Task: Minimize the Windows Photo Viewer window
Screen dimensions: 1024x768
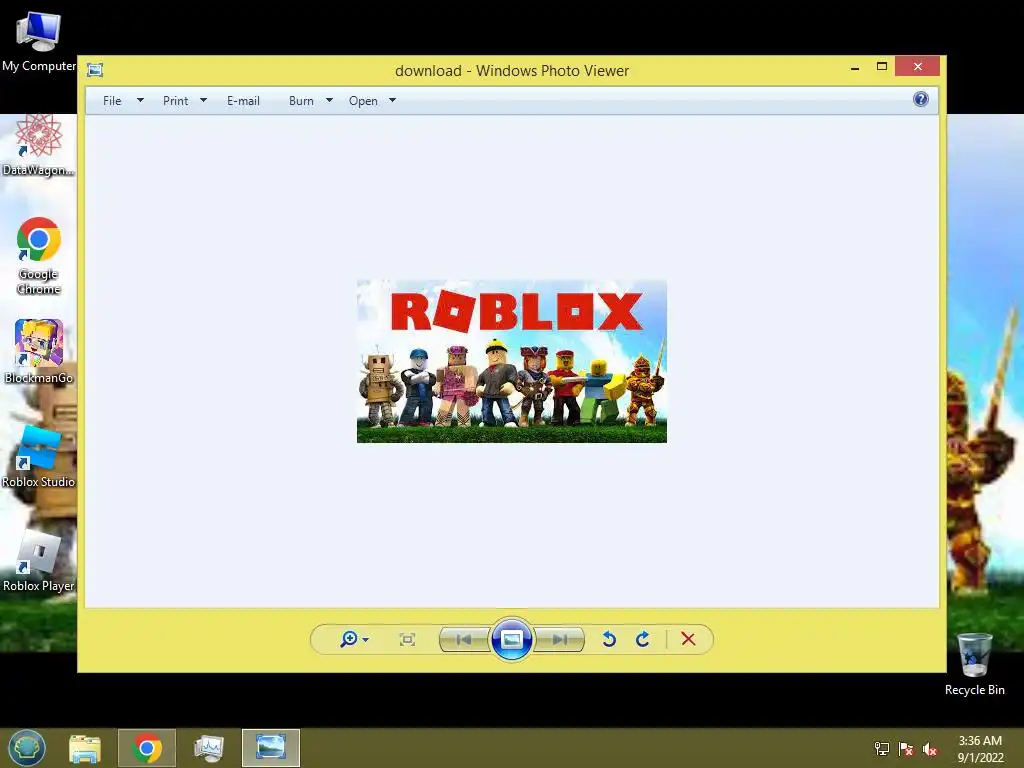Action: 855,67
